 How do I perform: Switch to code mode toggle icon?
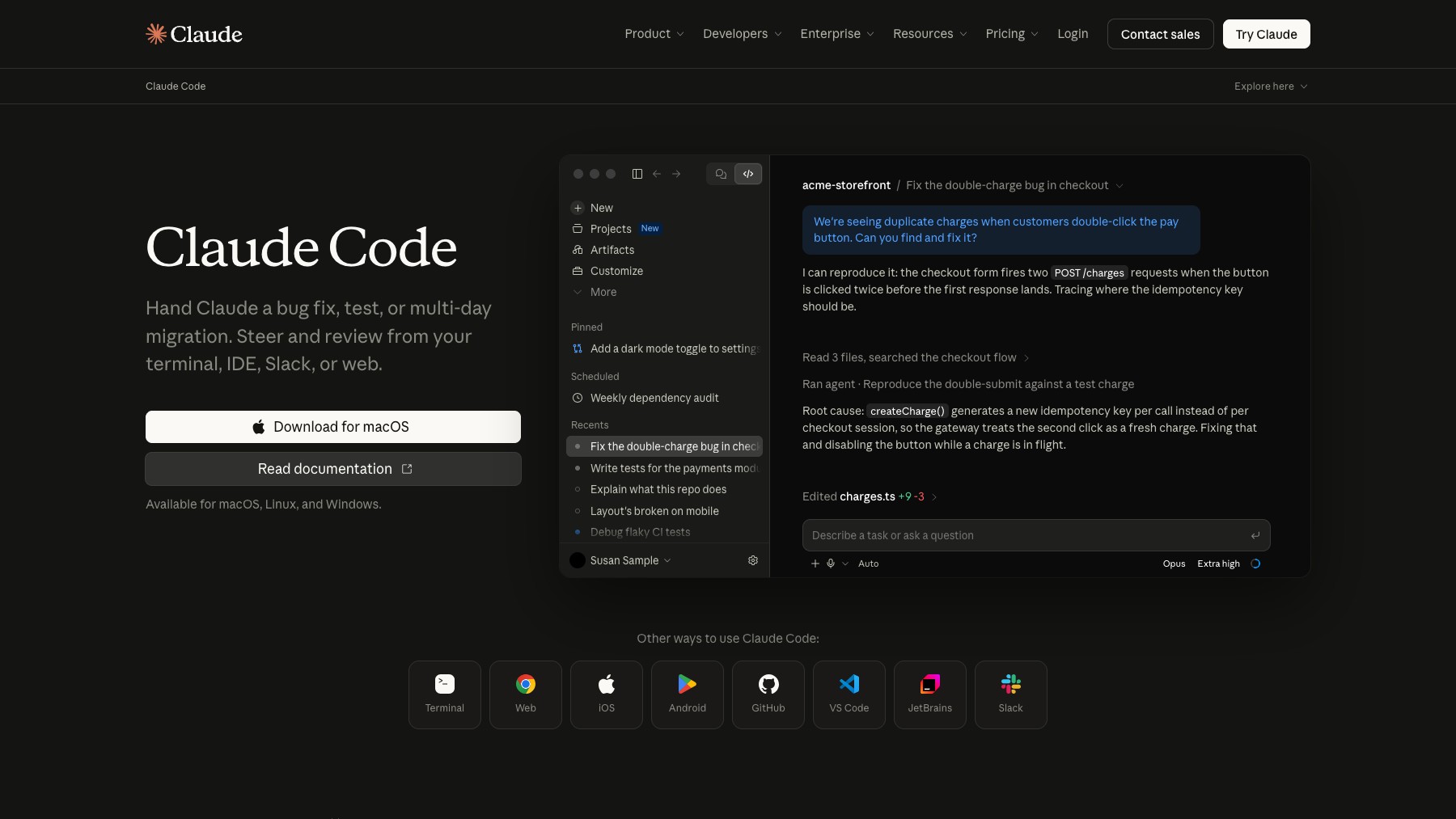748,174
